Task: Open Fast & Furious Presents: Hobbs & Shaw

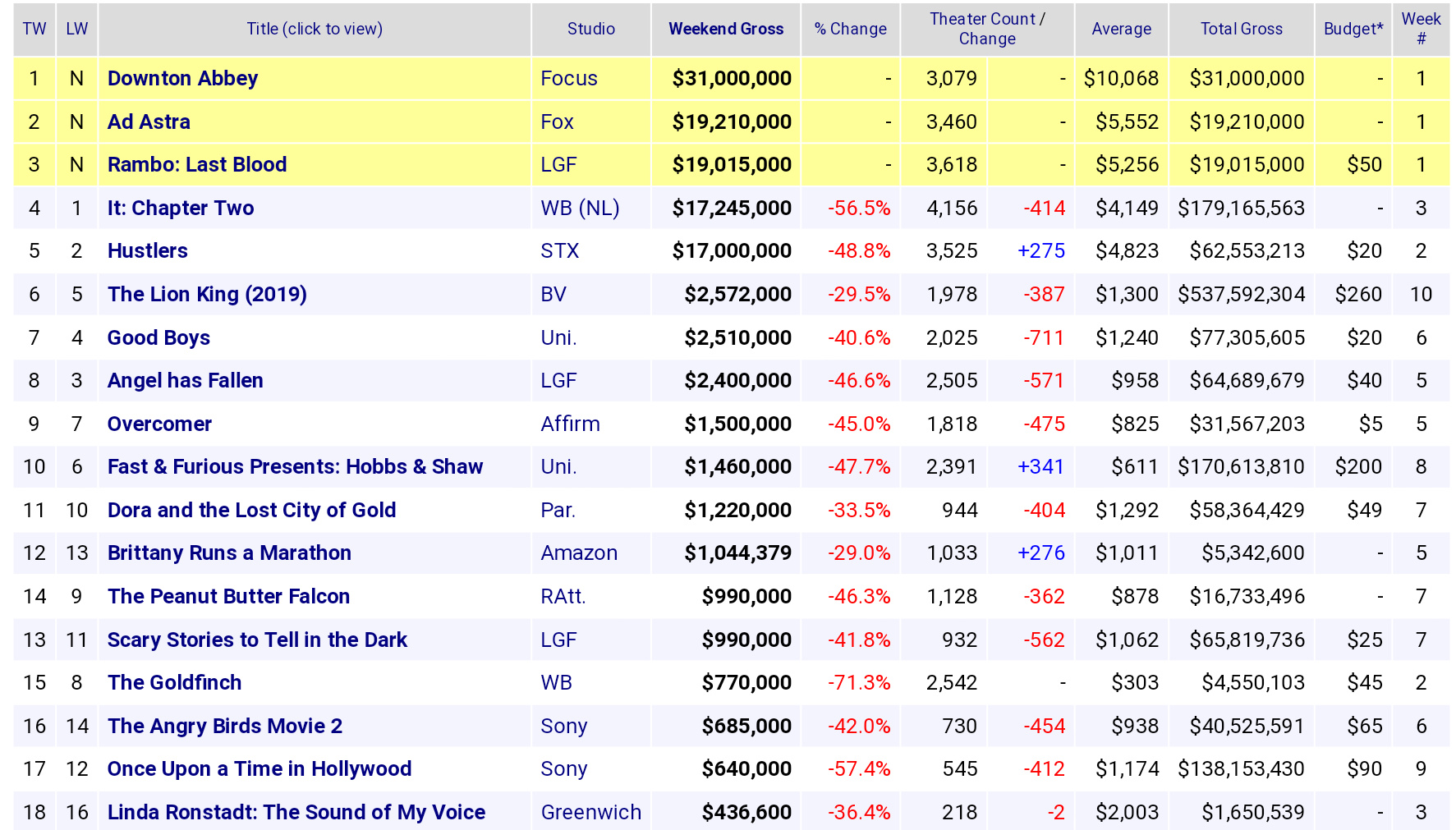Action: click(295, 467)
